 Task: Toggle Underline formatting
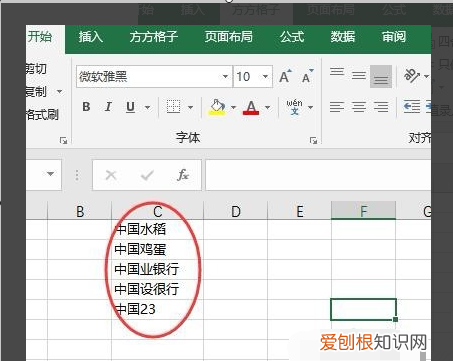pos(130,107)
